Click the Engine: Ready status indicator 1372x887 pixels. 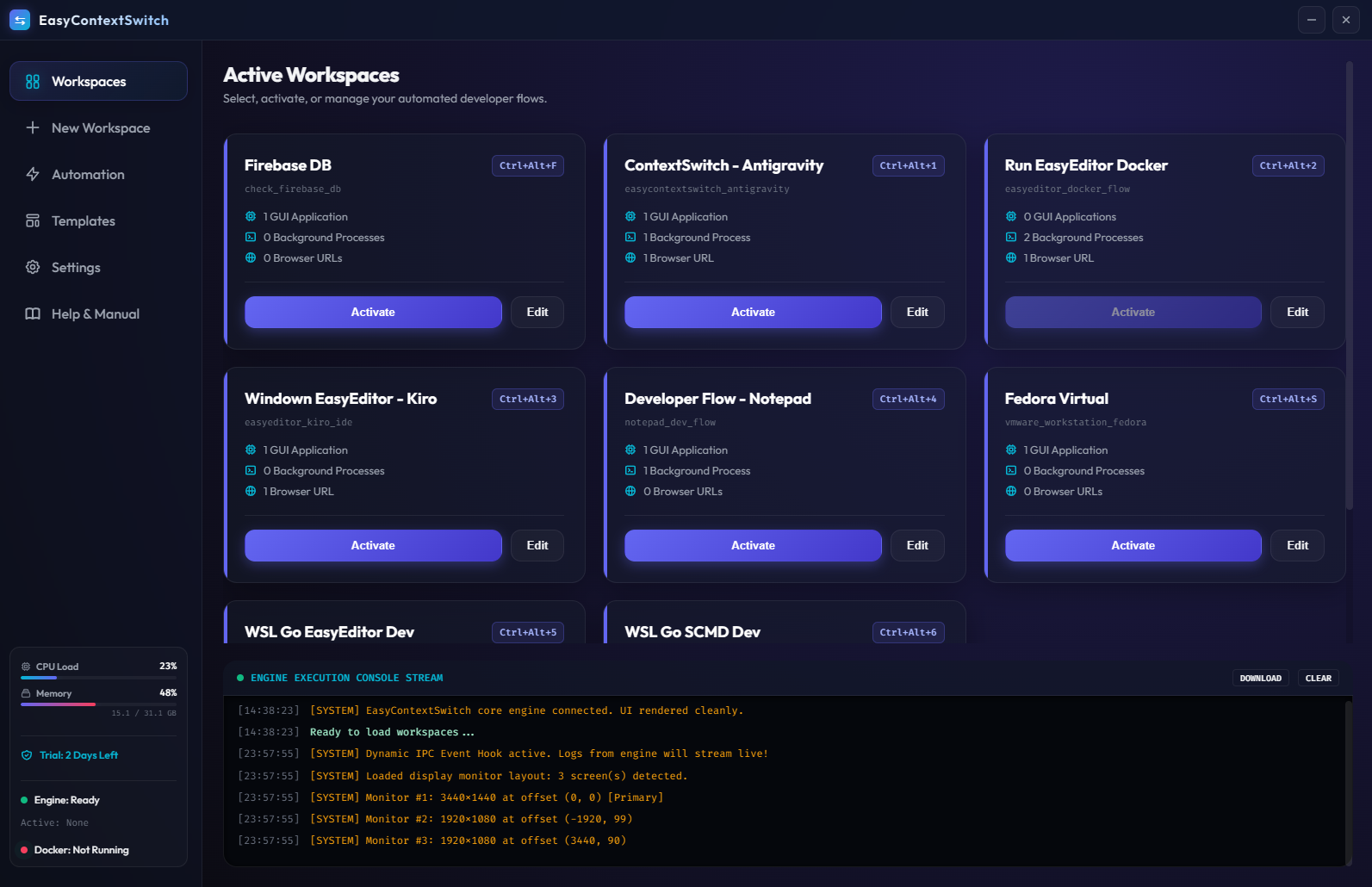[x=60, y=800]
